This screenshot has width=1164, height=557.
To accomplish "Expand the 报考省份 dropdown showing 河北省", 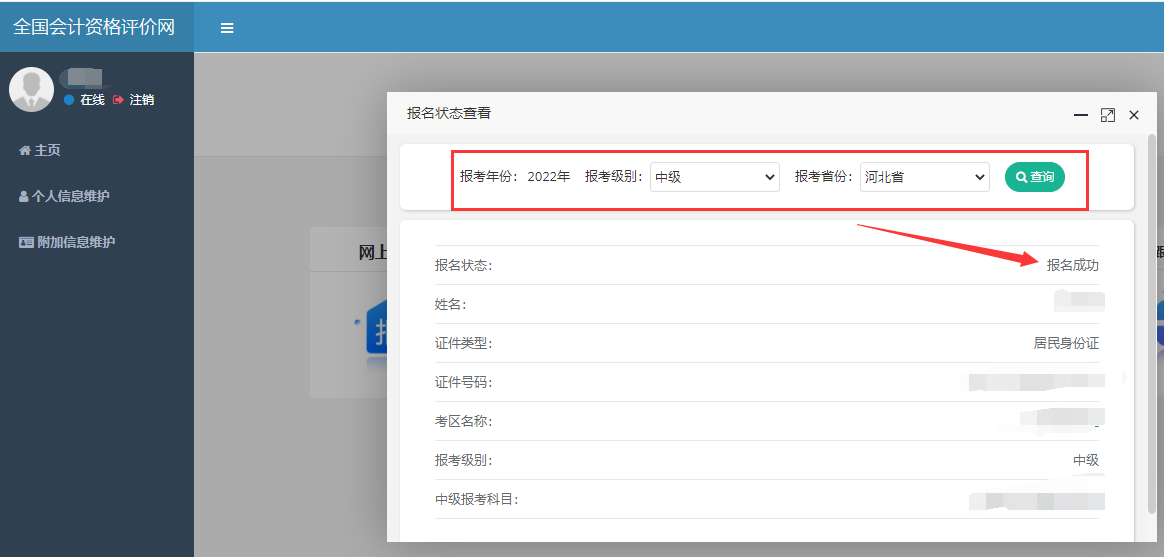I will coord(925,177).
